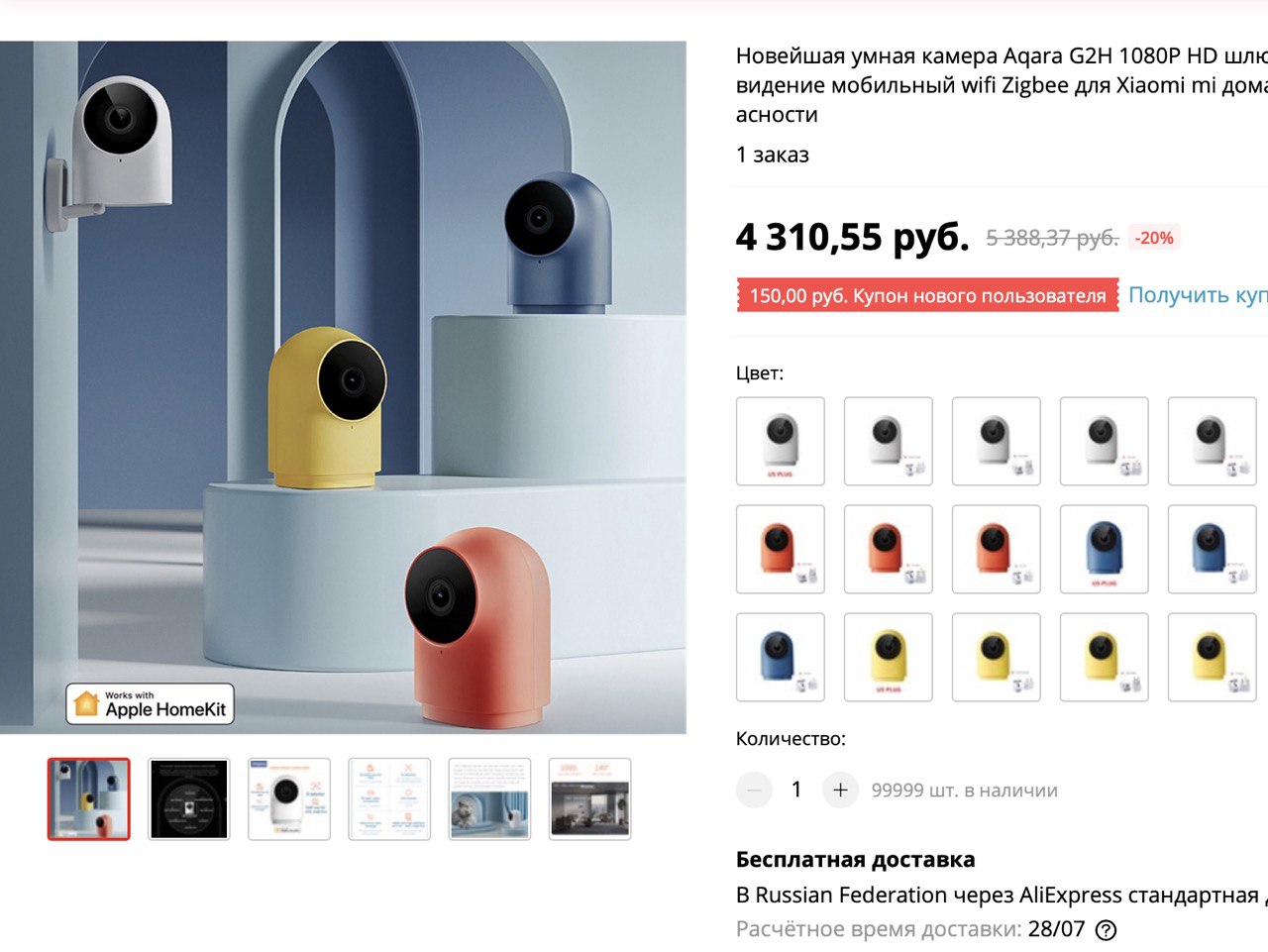Open the delivery time help question-mark icon
Image resolution: width=1268 pixels, height=952 pixels.
click(1107, 930)
